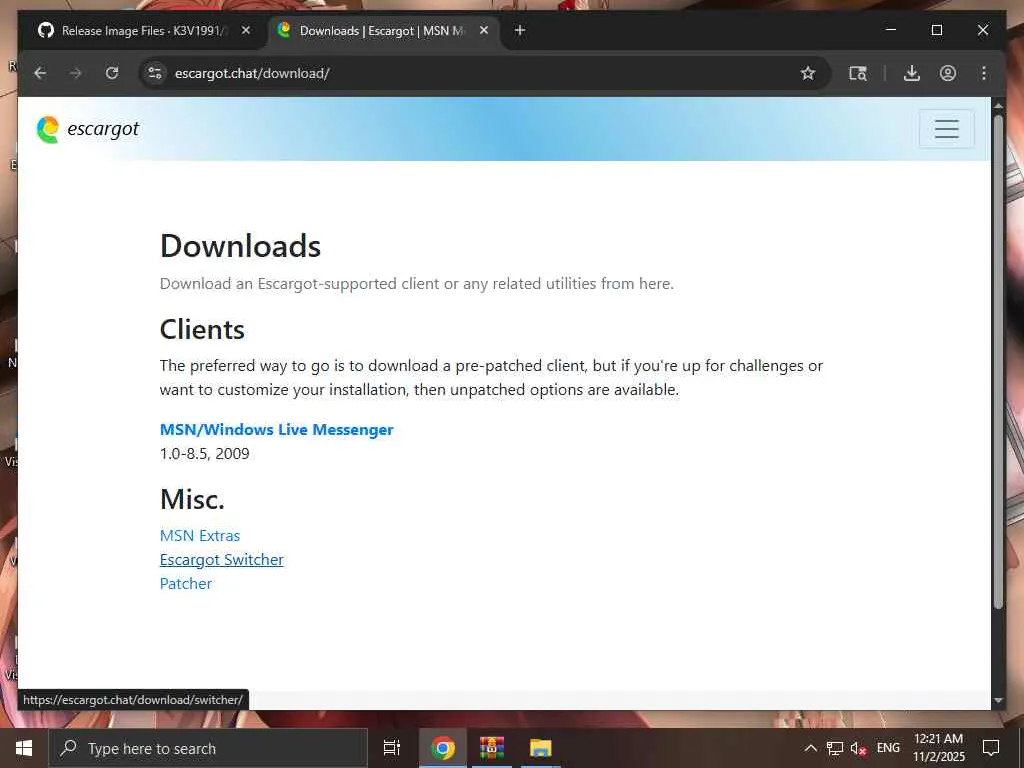Click the scrollbar up arrow
Screen dimensions: 1024x768
click(998, 104)
